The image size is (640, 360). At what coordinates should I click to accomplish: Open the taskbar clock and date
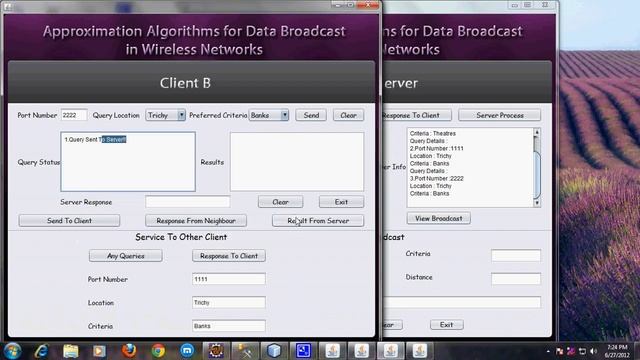616,351
